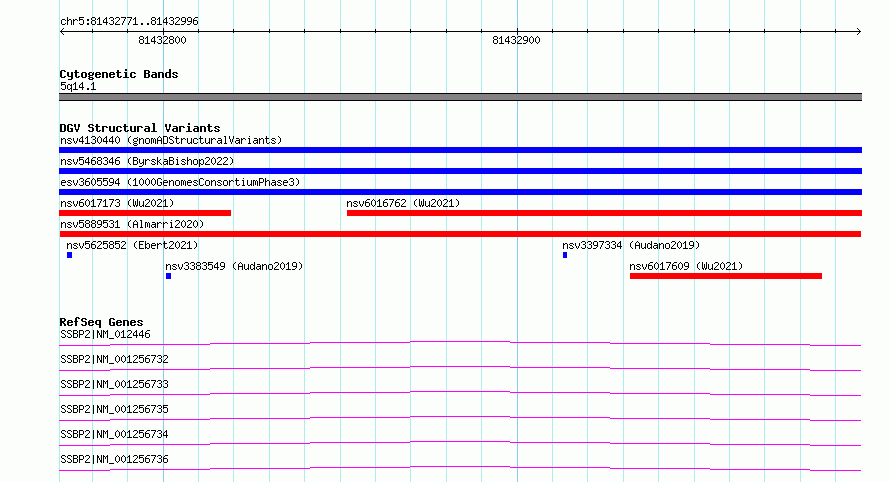Click the small blue marker under nsv5625852
This screenshot has height=482, width=890.
pos(69,255)
